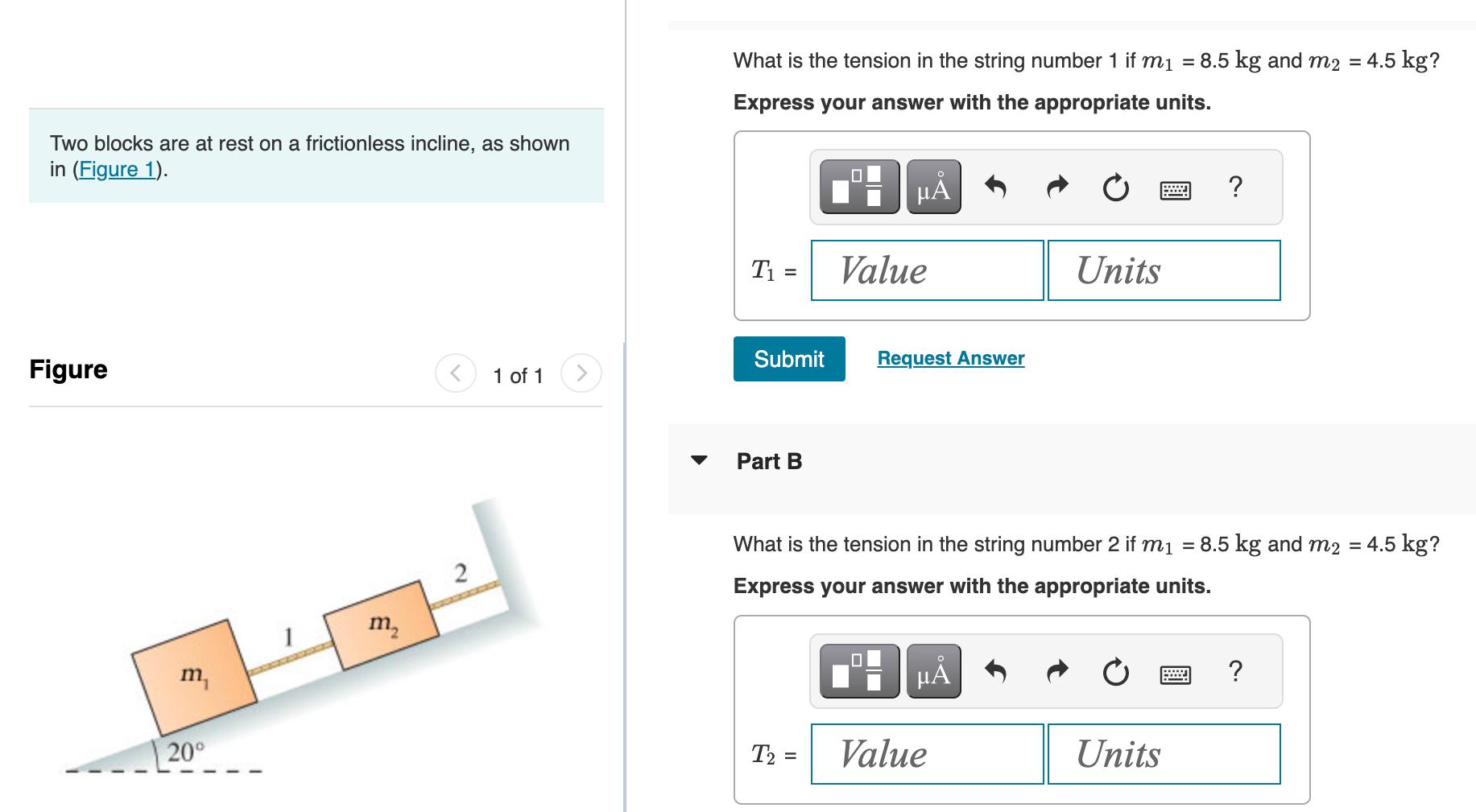Click the Units field for T2
The image size is (1476, 812).
tap(1163, 754)
